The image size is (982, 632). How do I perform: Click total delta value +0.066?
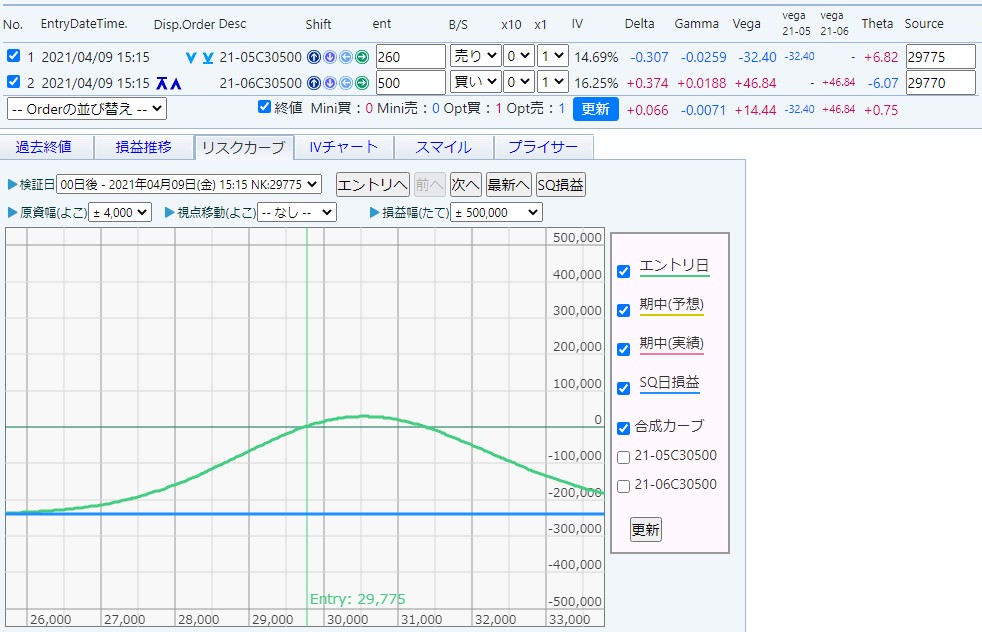648,110
